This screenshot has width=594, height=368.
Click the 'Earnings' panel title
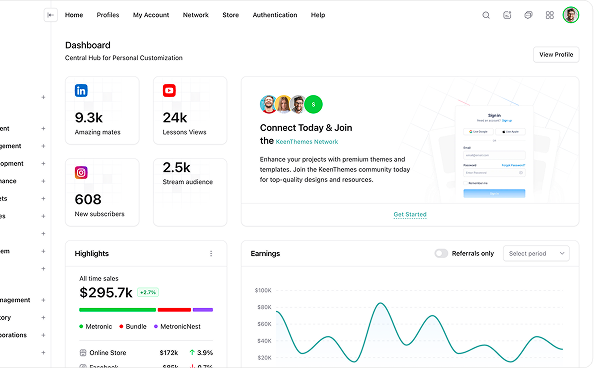point(265,254)
